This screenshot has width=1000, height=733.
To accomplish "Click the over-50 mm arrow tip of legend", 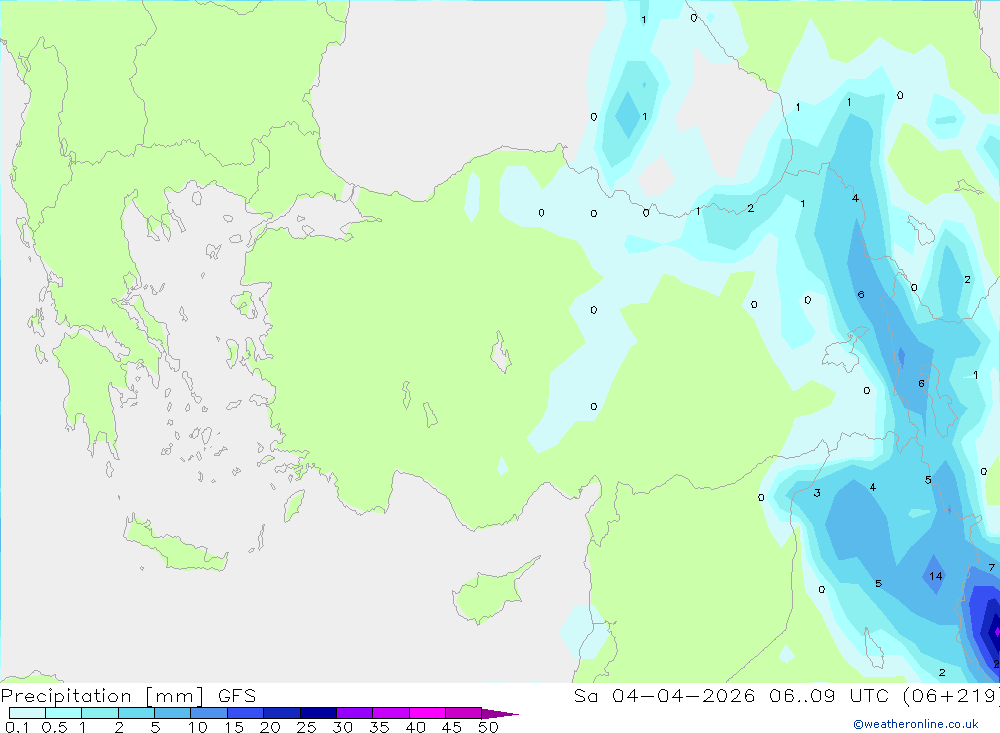I will coord(500,713).
